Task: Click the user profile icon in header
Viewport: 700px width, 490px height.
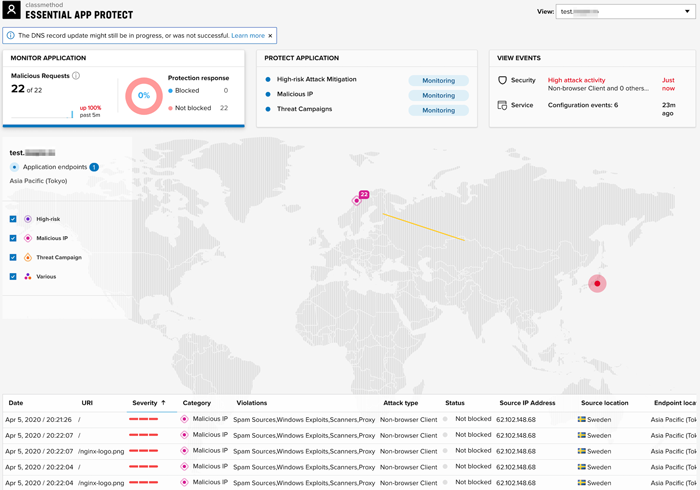Action: coord(11,11)
